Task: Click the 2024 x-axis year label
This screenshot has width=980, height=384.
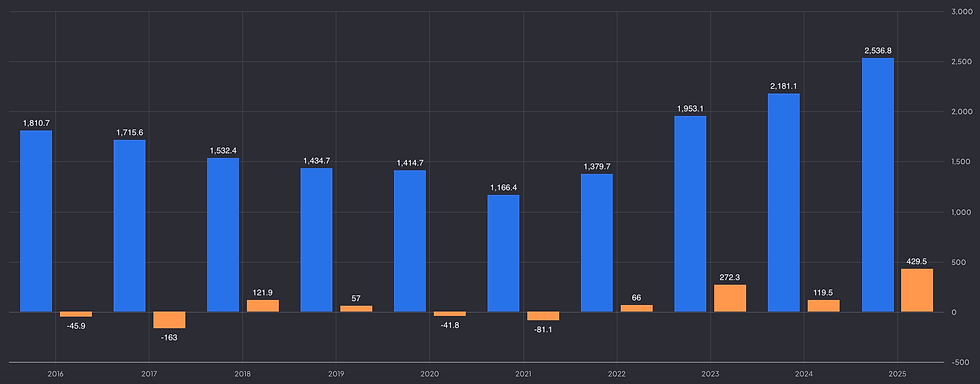Action: pyautogui.click(x=804, y=373)
